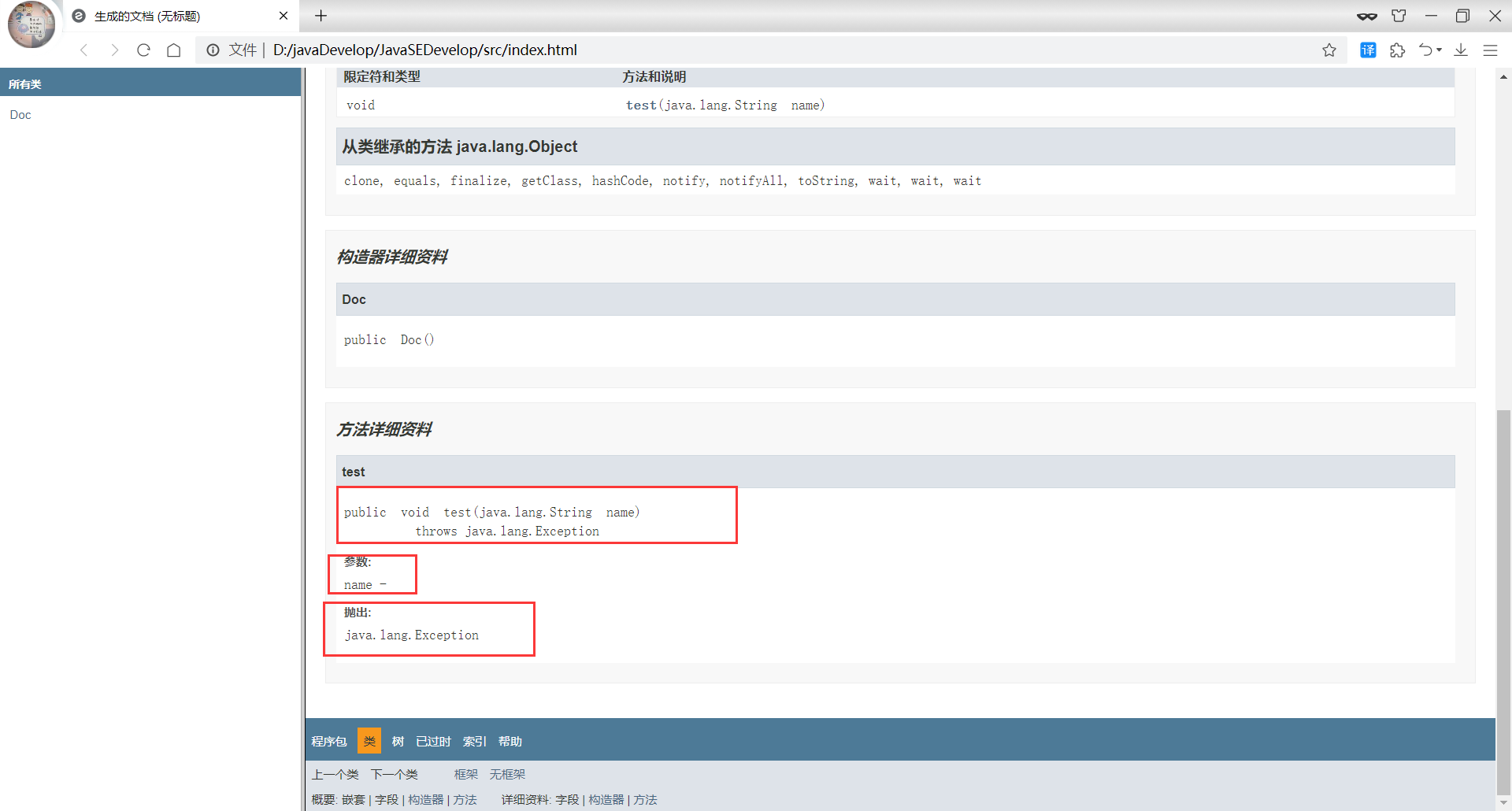
Task: Go to browser home page icon
Action: coord(174,50)
